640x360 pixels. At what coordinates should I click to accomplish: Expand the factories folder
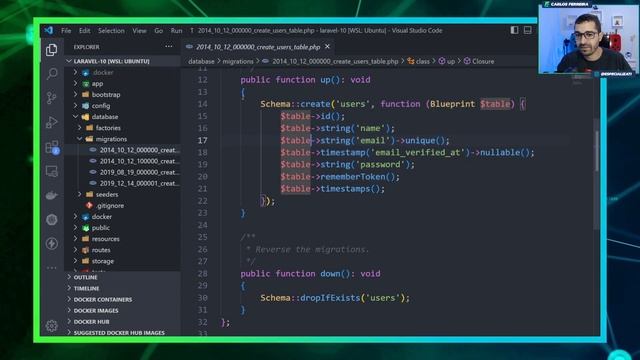coord(122,128)
